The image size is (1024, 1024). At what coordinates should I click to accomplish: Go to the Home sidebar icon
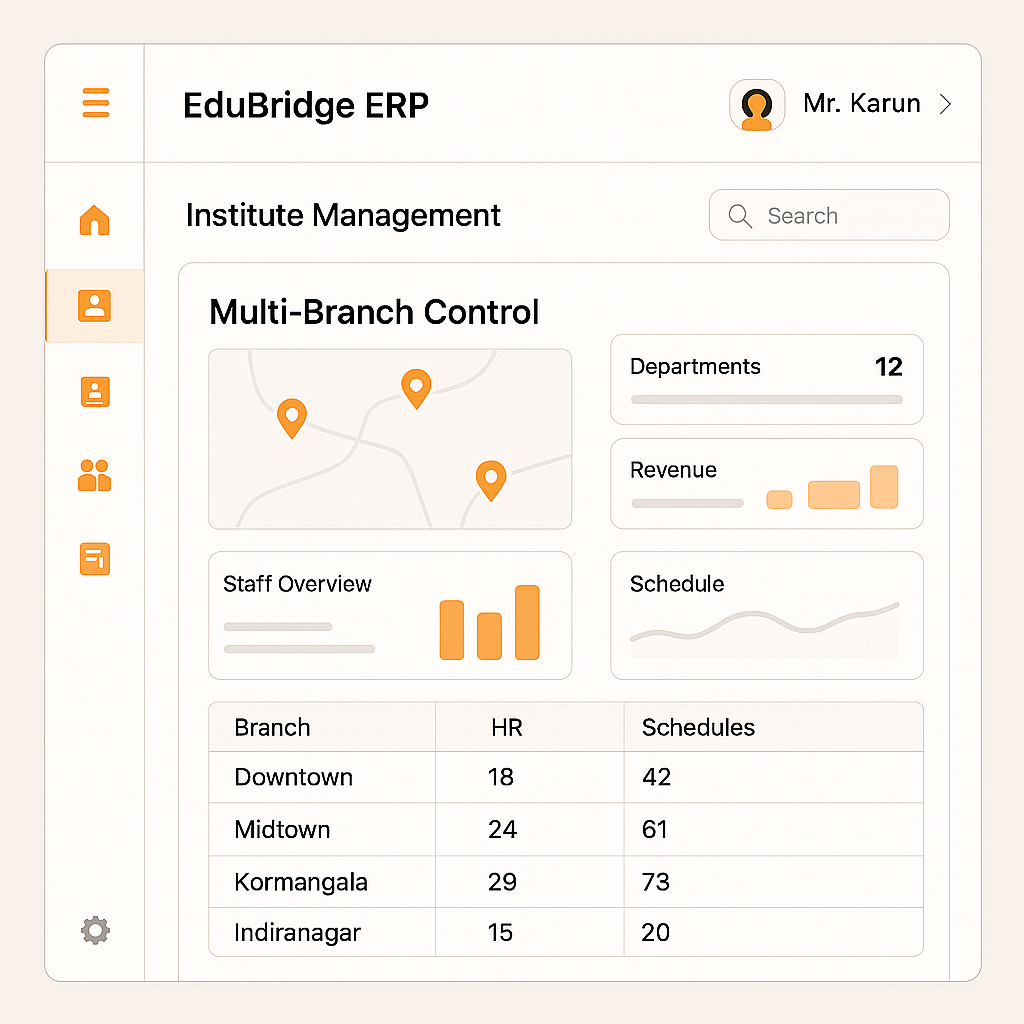tap(95, 219)
